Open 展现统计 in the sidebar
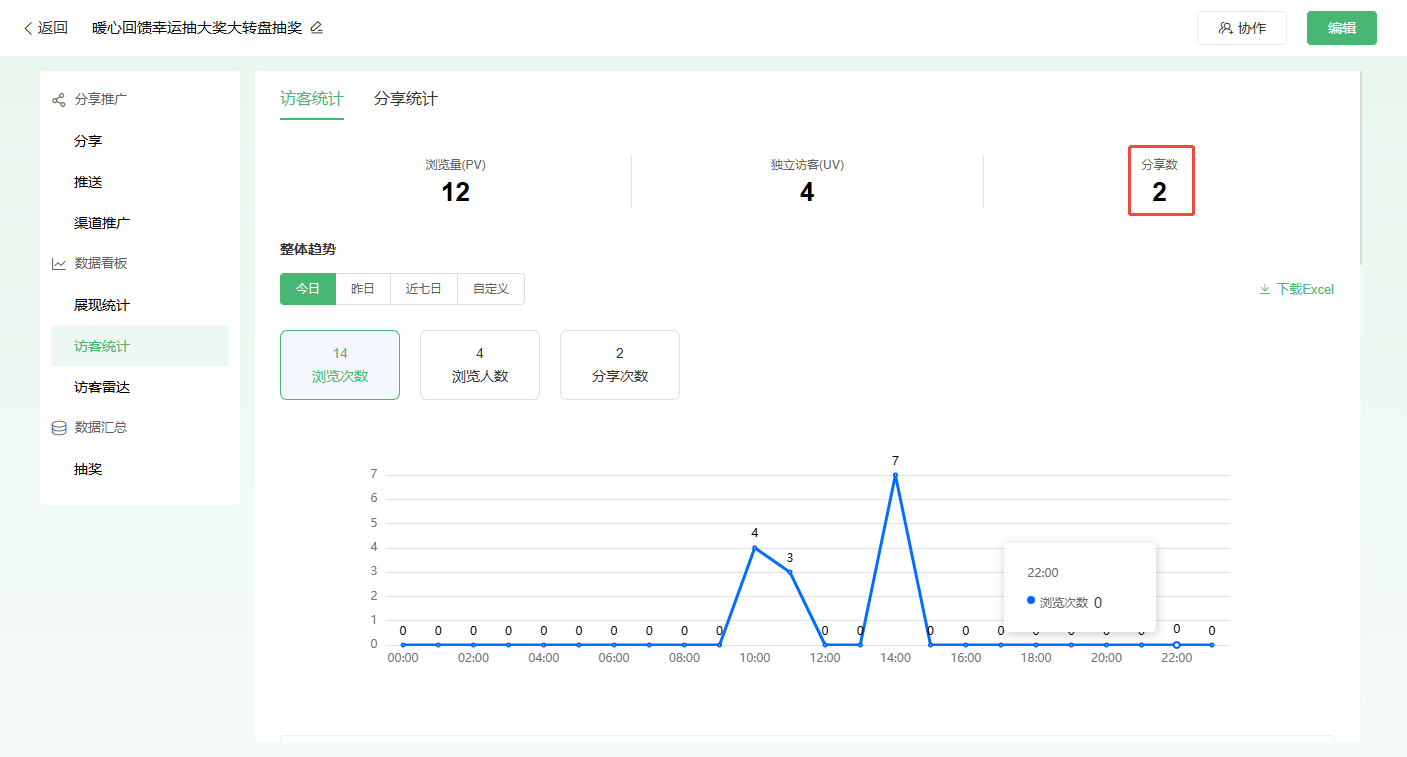This screenshot has height=757, width=1407. [102, 305]
